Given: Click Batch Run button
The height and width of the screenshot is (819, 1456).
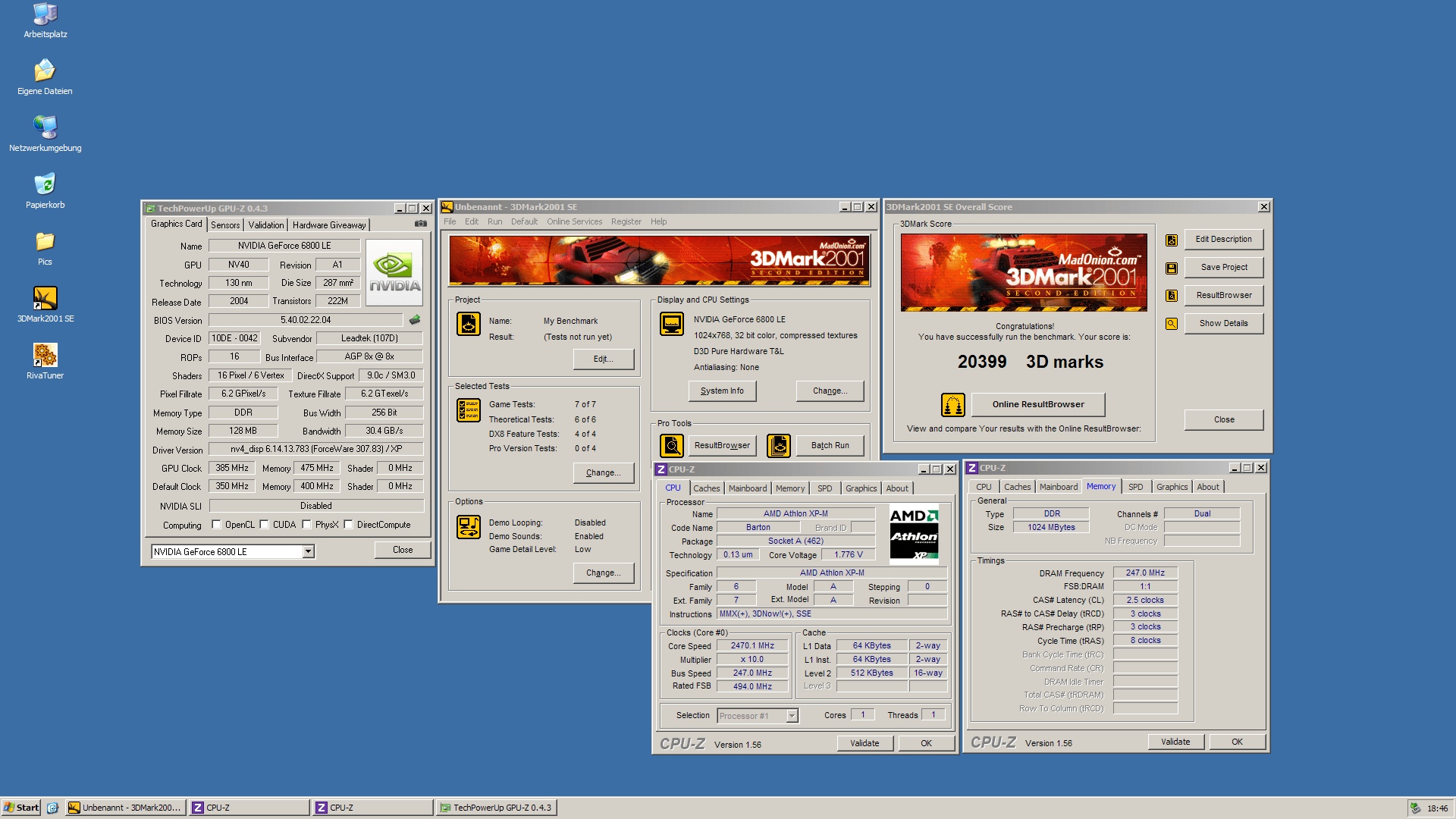Looking at the screenshot, I should tap(830, 445).
